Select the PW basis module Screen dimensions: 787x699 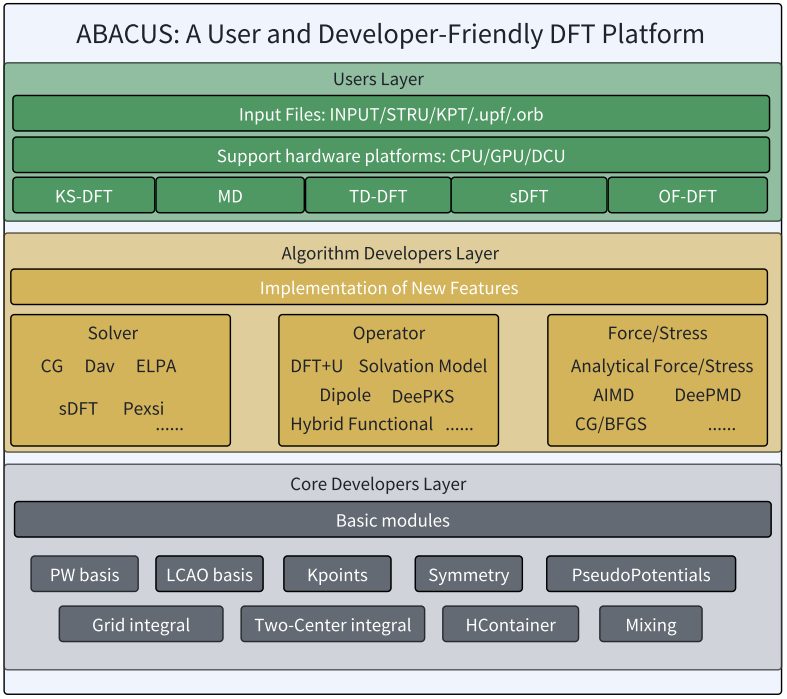tap(84, 574)
